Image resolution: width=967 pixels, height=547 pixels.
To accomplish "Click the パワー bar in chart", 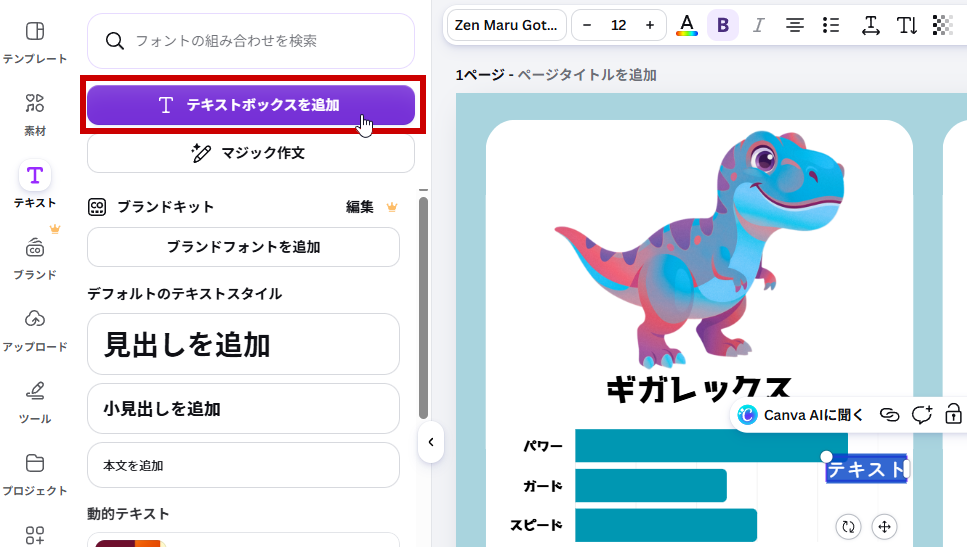I will click(711, 446).
